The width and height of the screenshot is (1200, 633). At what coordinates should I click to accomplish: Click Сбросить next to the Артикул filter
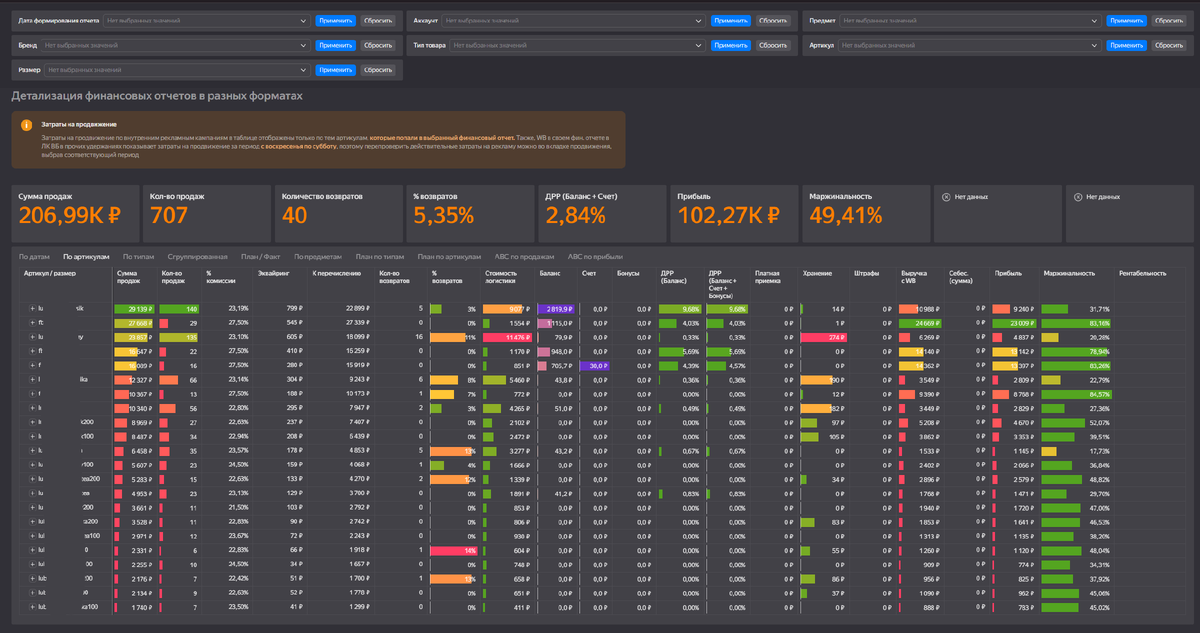pos(1170,45)
